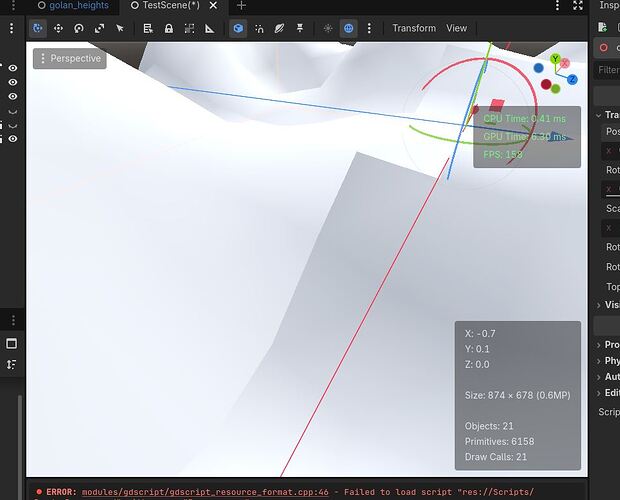
Task: Select the Scale mode tool
Action: coord(100,28)
